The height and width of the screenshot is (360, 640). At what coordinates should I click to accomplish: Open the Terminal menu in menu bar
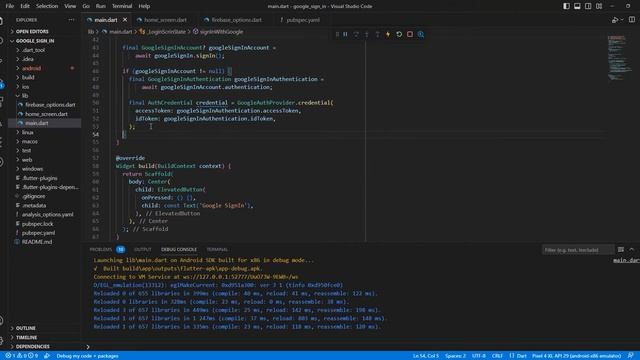(122, 6)
